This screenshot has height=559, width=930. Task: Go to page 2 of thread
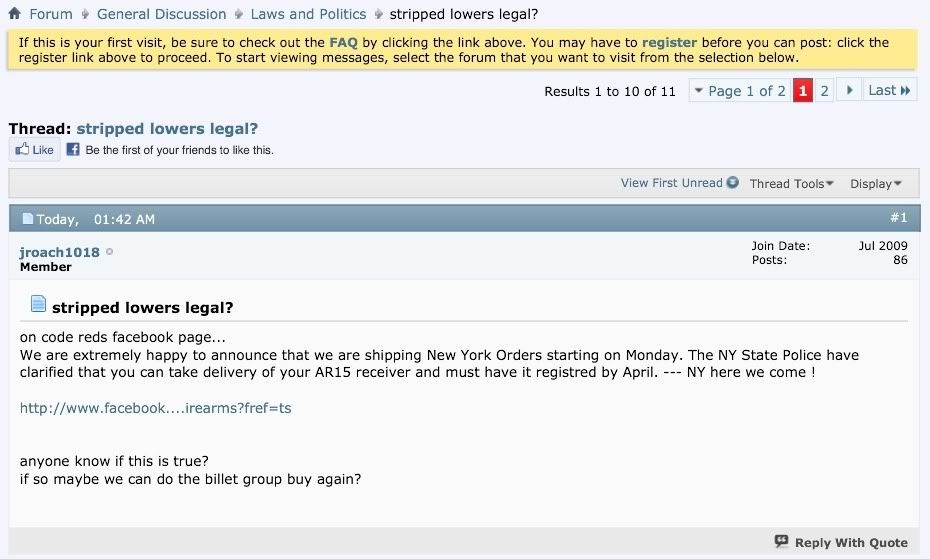824,91
